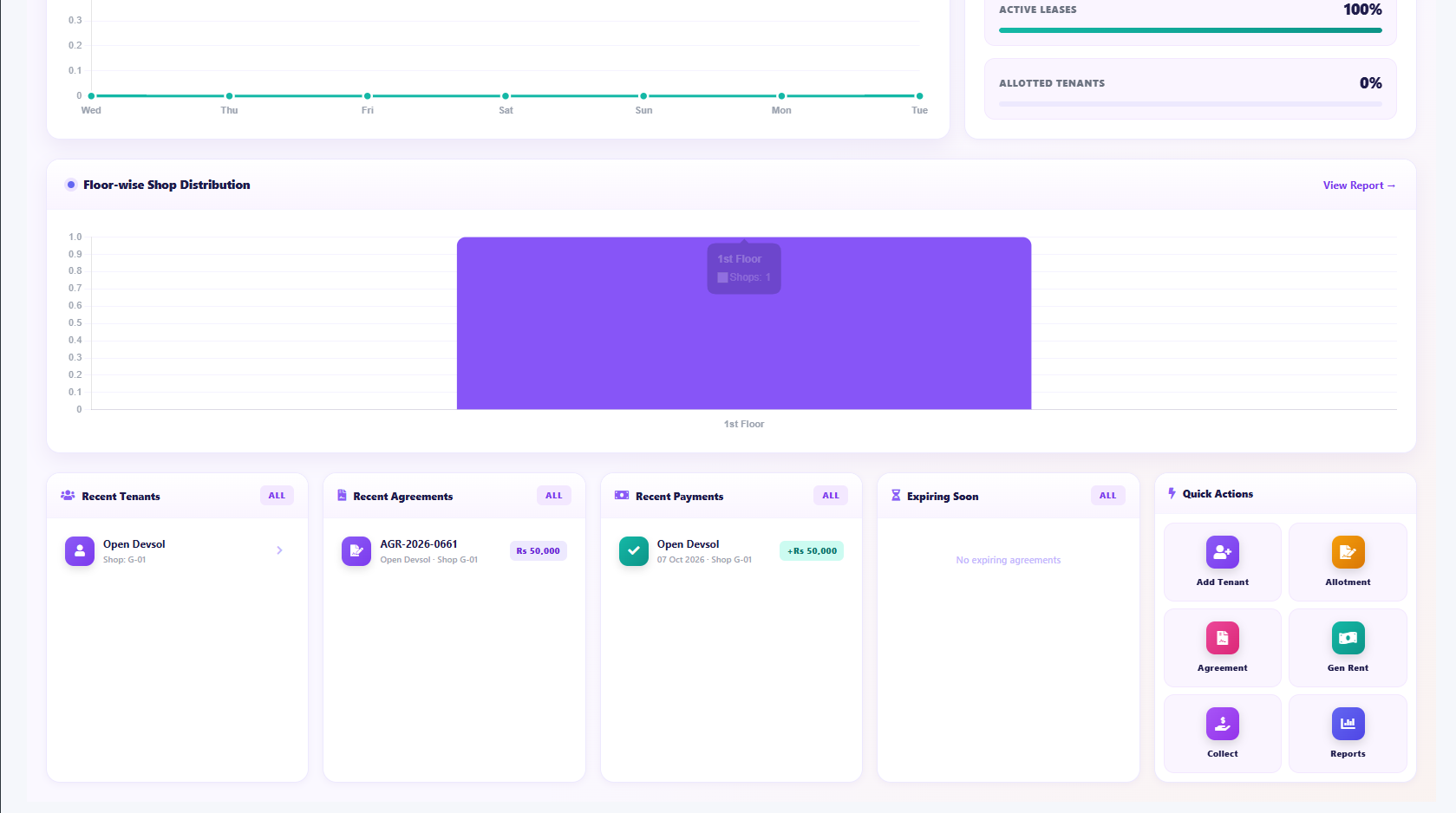Click the Open Devsol name in Recent Tenants
This screenshot has width=1456, height=813.
134,544
